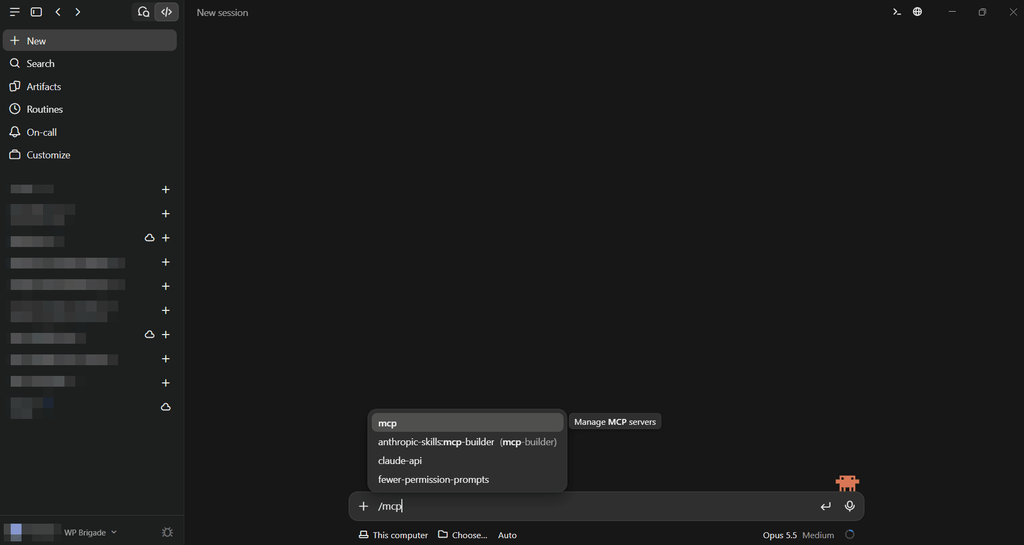Click the orange mascot icon above prompt

click(x=847, y=483)
